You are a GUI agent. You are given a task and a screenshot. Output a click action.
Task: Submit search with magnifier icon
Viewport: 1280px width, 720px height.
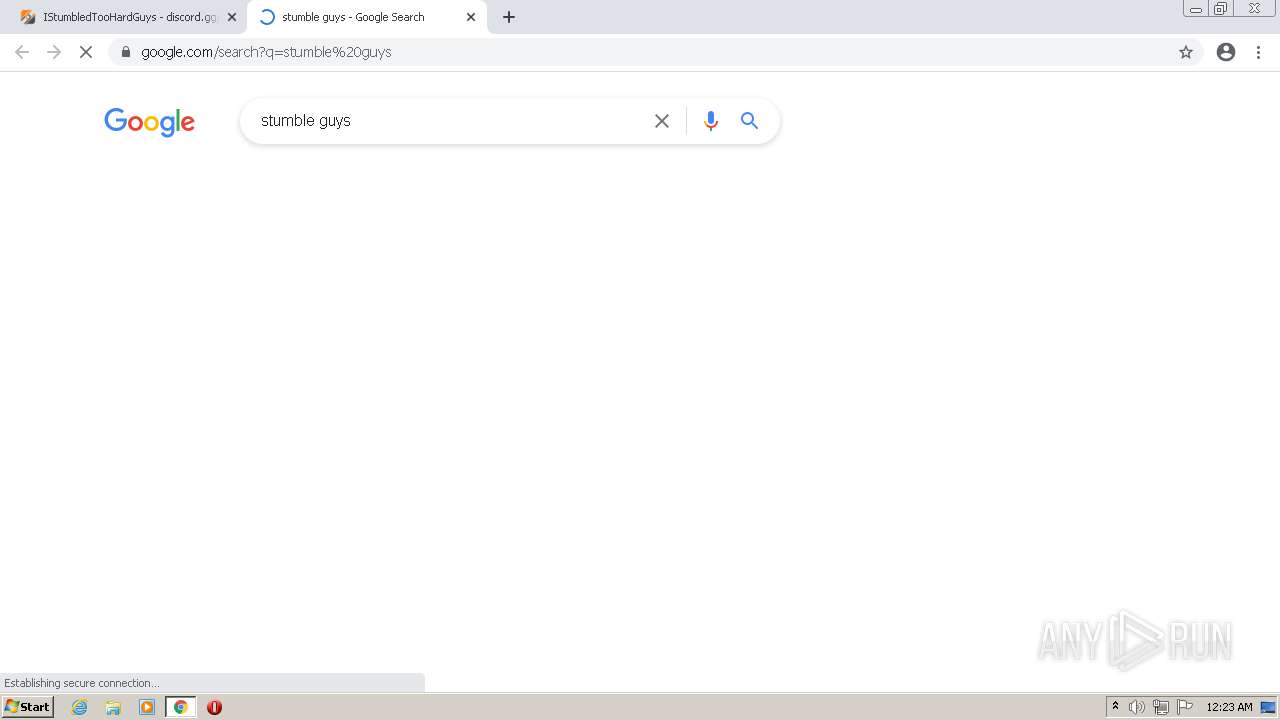[x=749, y=121]
